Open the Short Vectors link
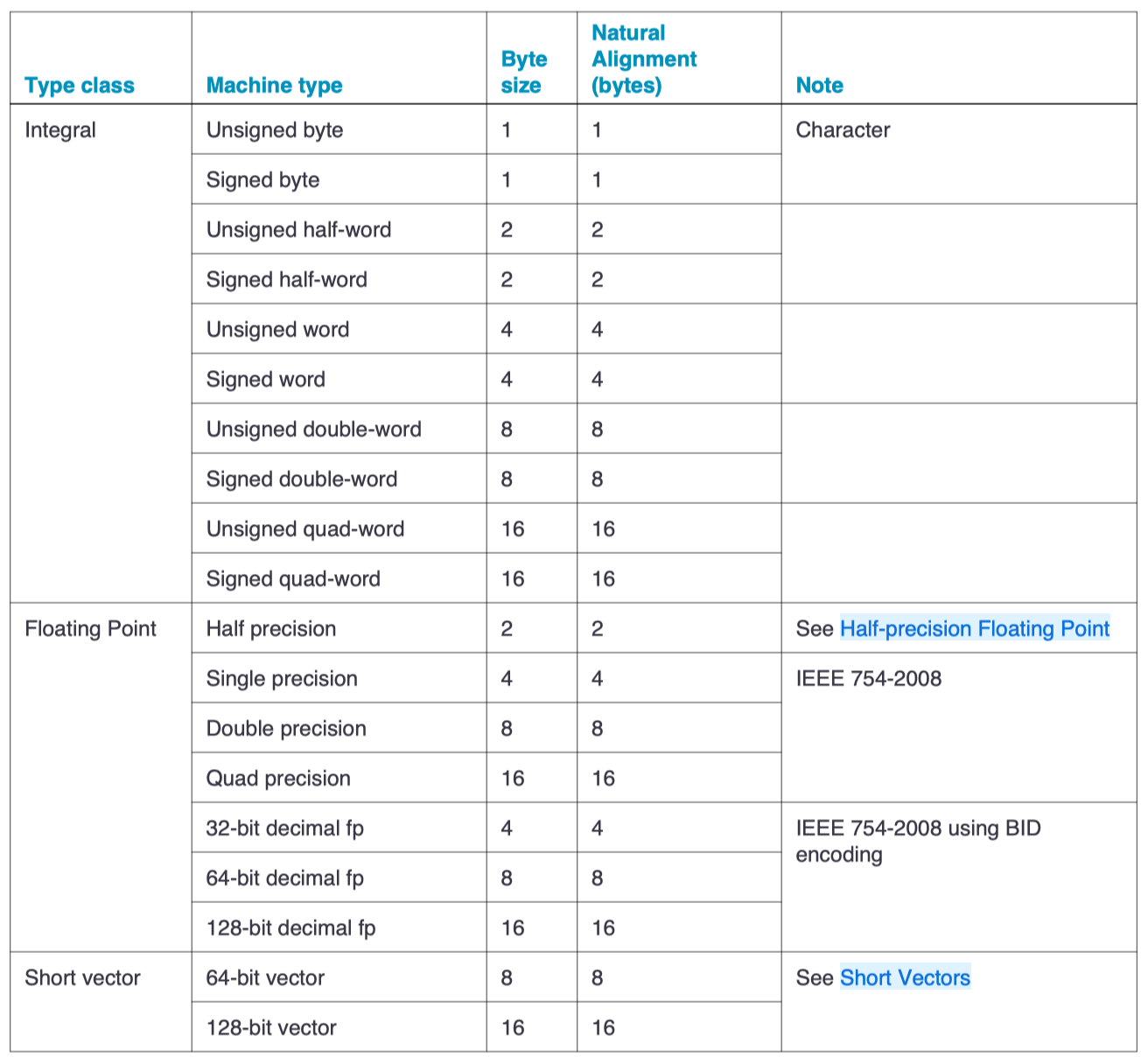1148x1064 pixels. (905, 977)
